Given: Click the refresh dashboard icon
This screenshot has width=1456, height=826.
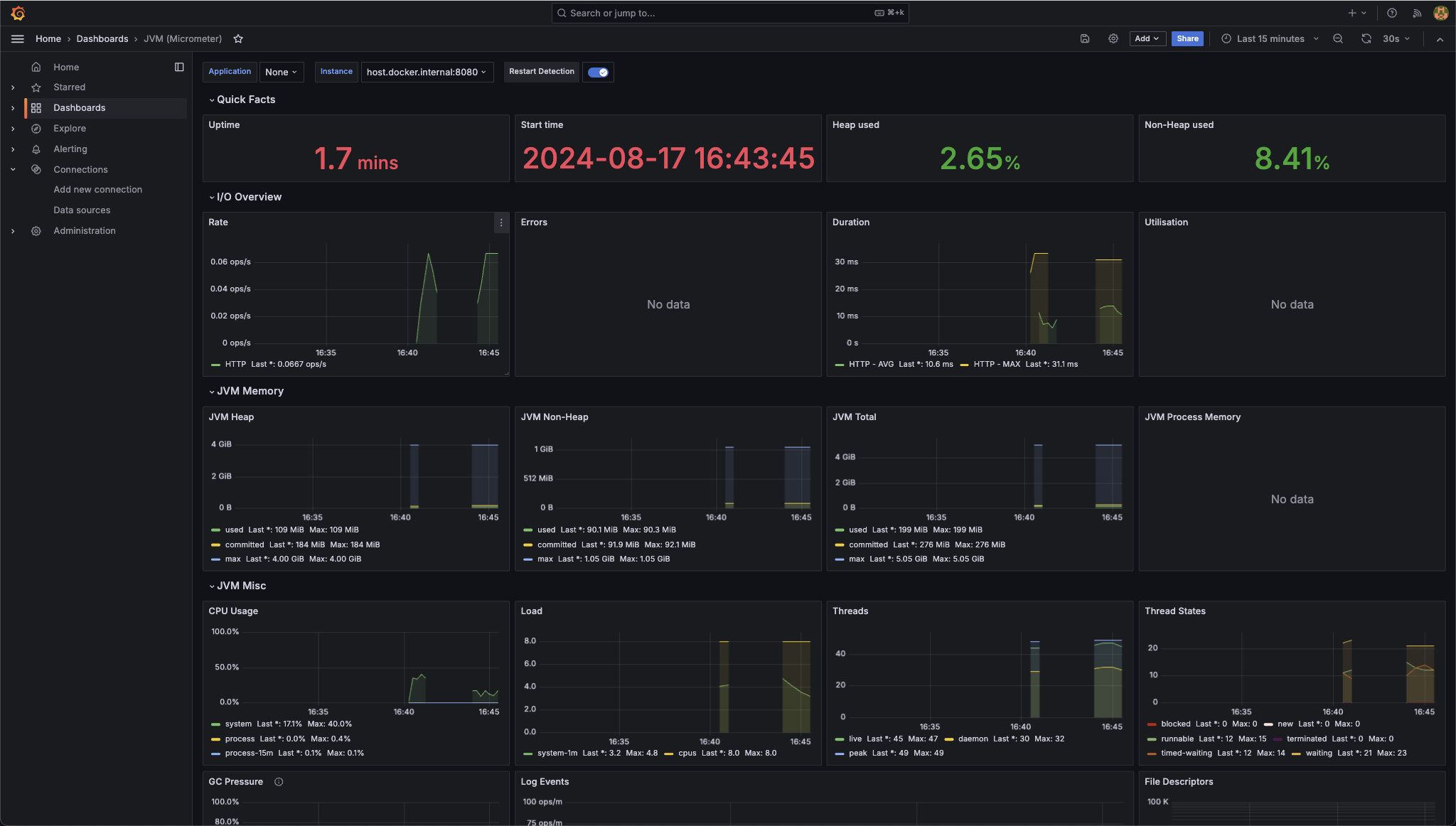Looking at the screenshot, I should pyautogui.click(x=1366, y=39).
